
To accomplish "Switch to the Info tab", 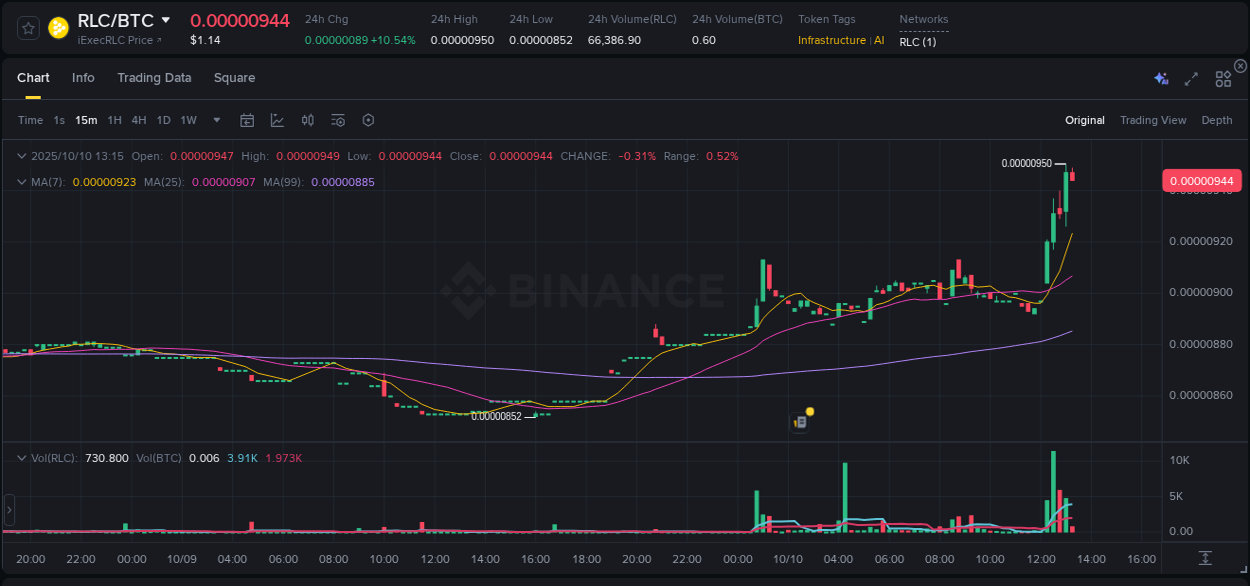I will click(x=83, y=77).
